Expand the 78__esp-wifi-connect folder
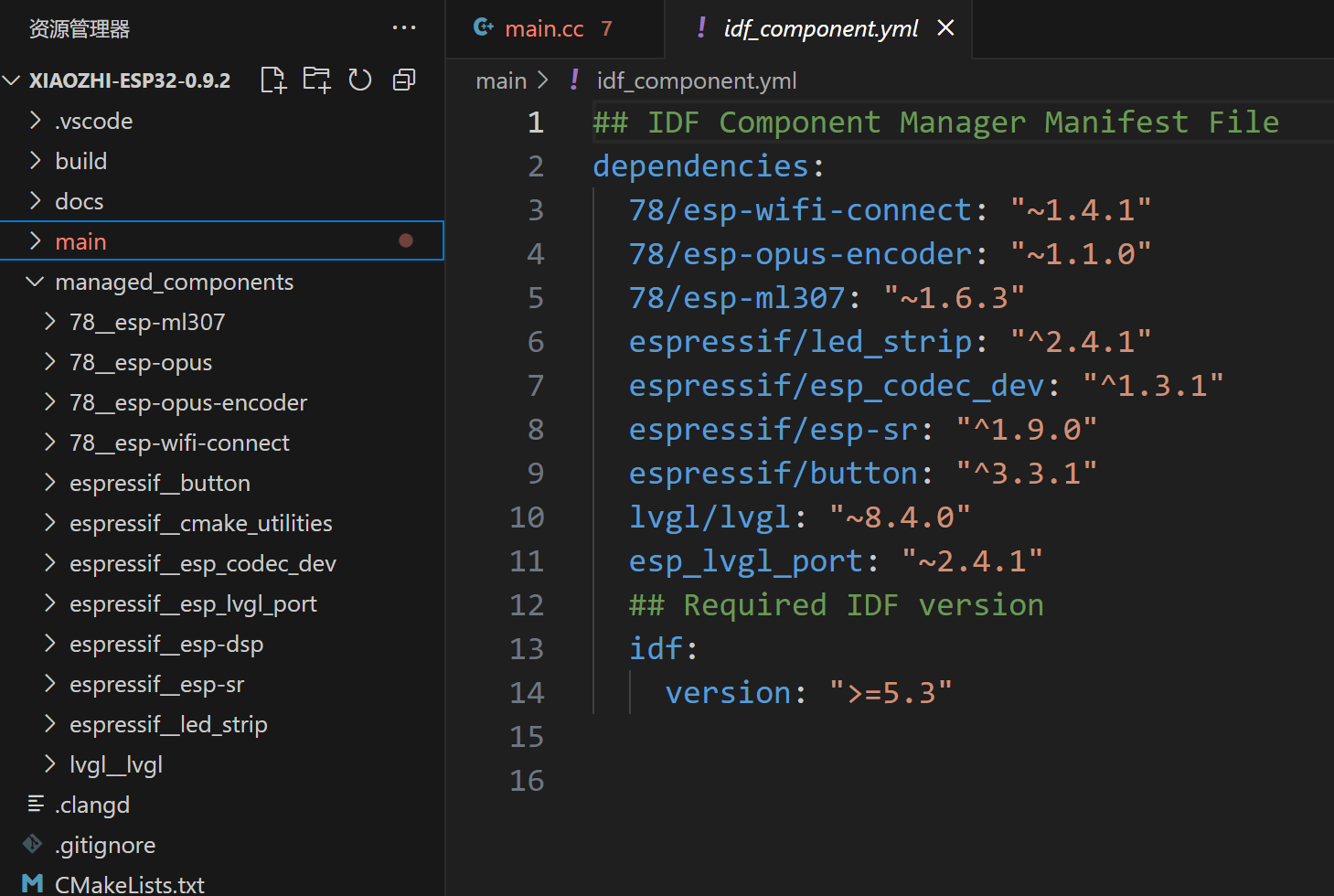Screen dimensions: 1334x896 click(x=50, y=442)
